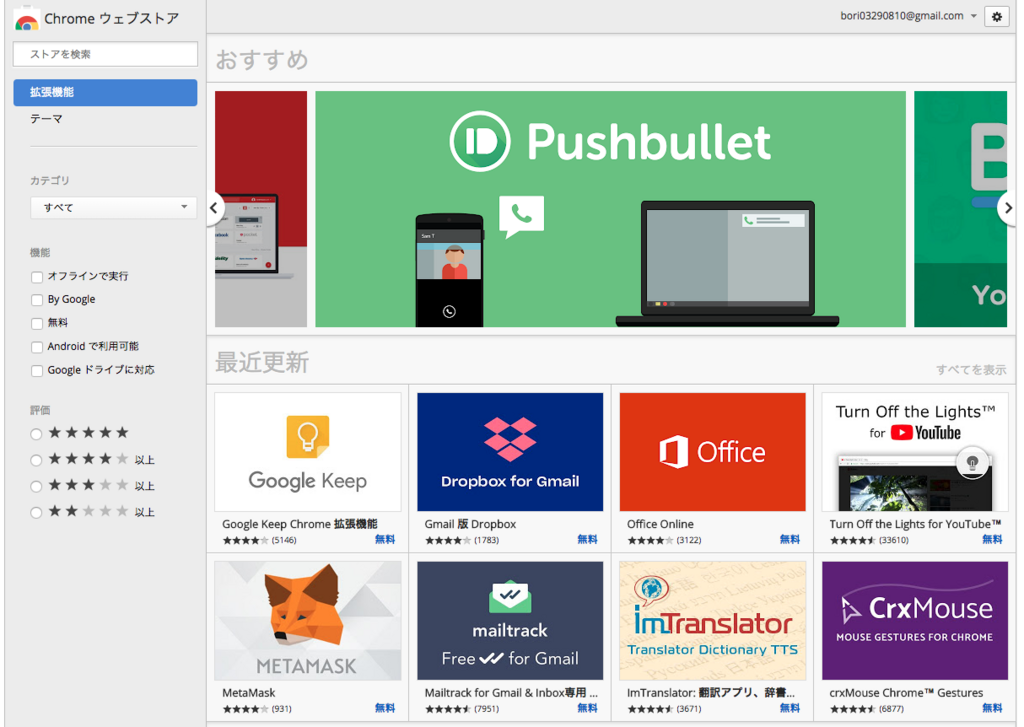Open the MetaMask fox tile image
Screen dimensions: 1024x727
pos(308,621)
